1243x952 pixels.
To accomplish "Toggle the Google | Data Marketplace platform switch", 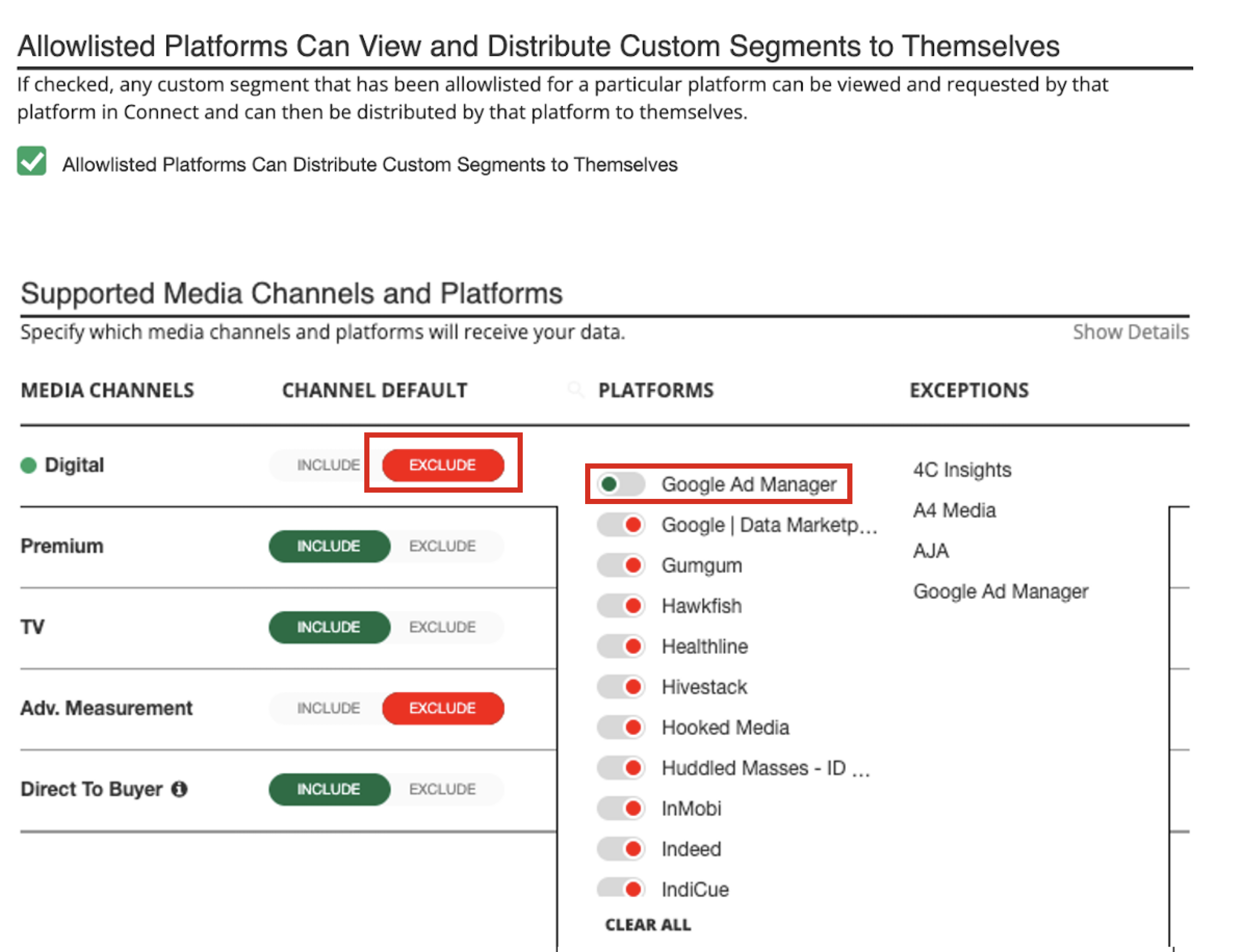I will (x=621, y=525).
